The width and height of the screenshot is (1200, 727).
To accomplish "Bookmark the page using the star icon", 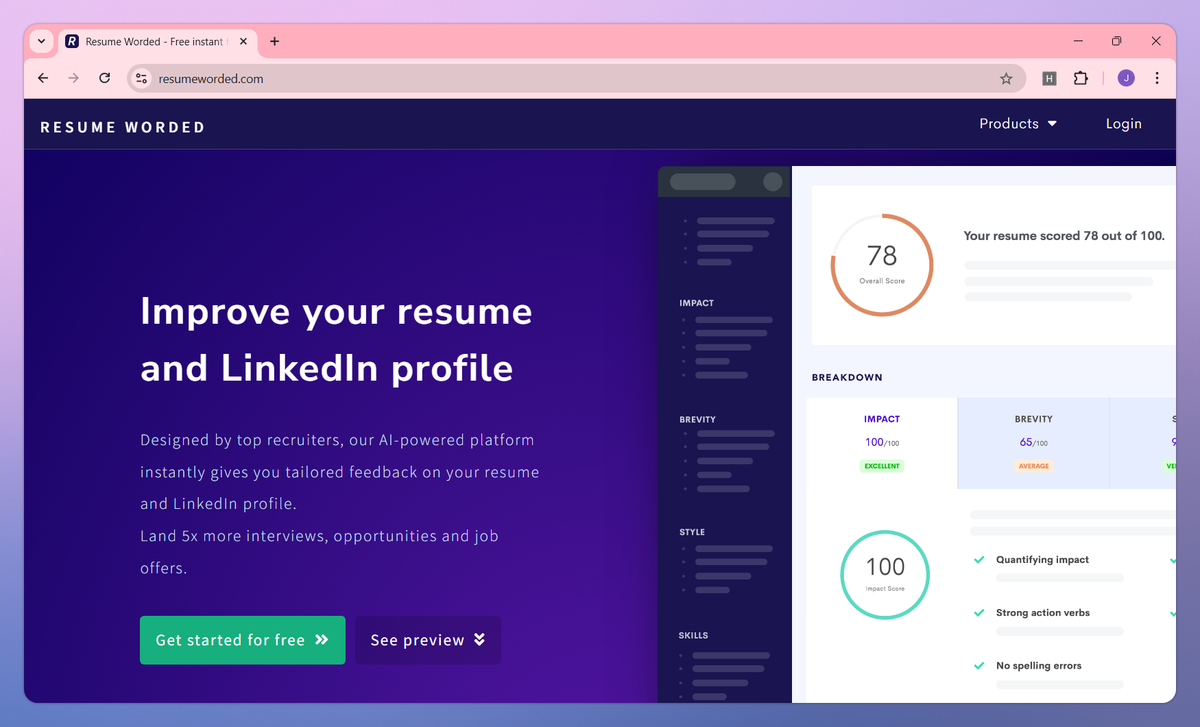I will coord(1007,78).
